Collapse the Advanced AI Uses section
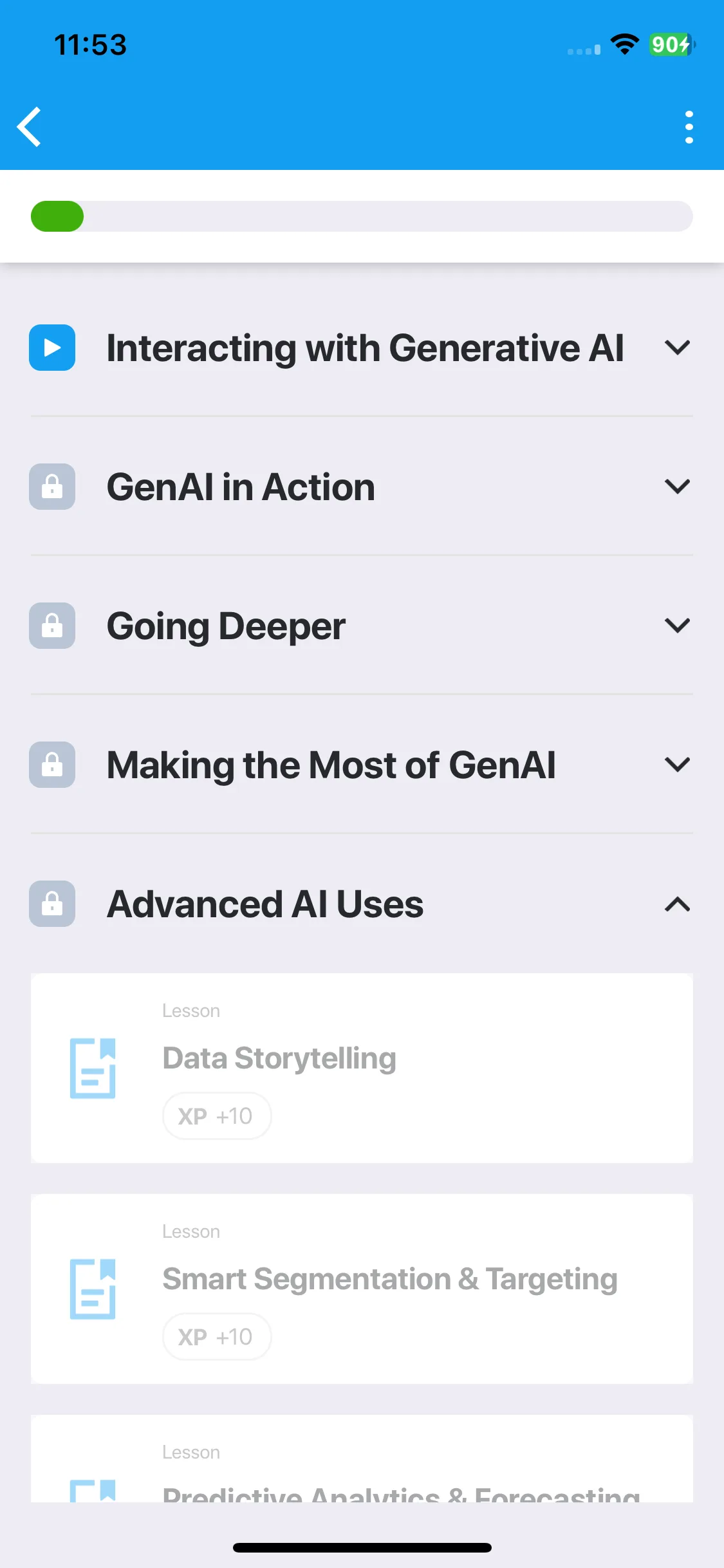The image size is (724, 1568). click(677, 904)
